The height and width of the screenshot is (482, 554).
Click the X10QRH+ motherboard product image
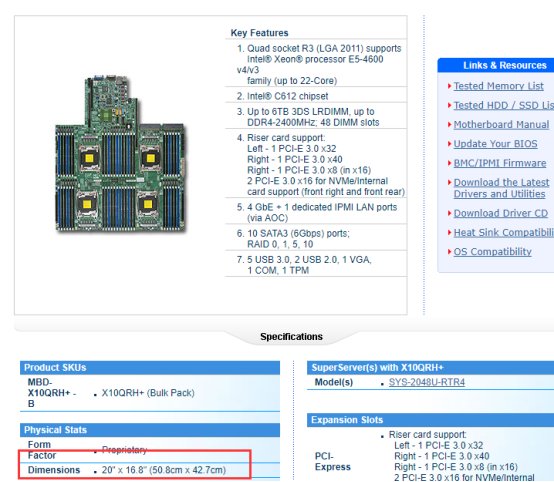[120, 154]
